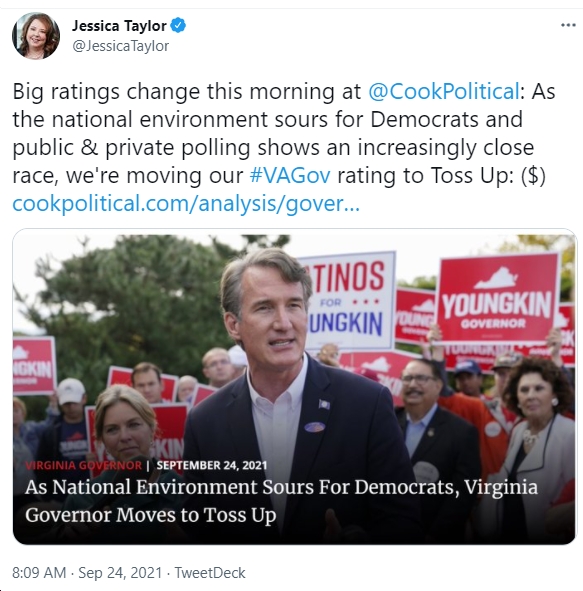Open the @JessicaTaylor handle link

point(120,46)
